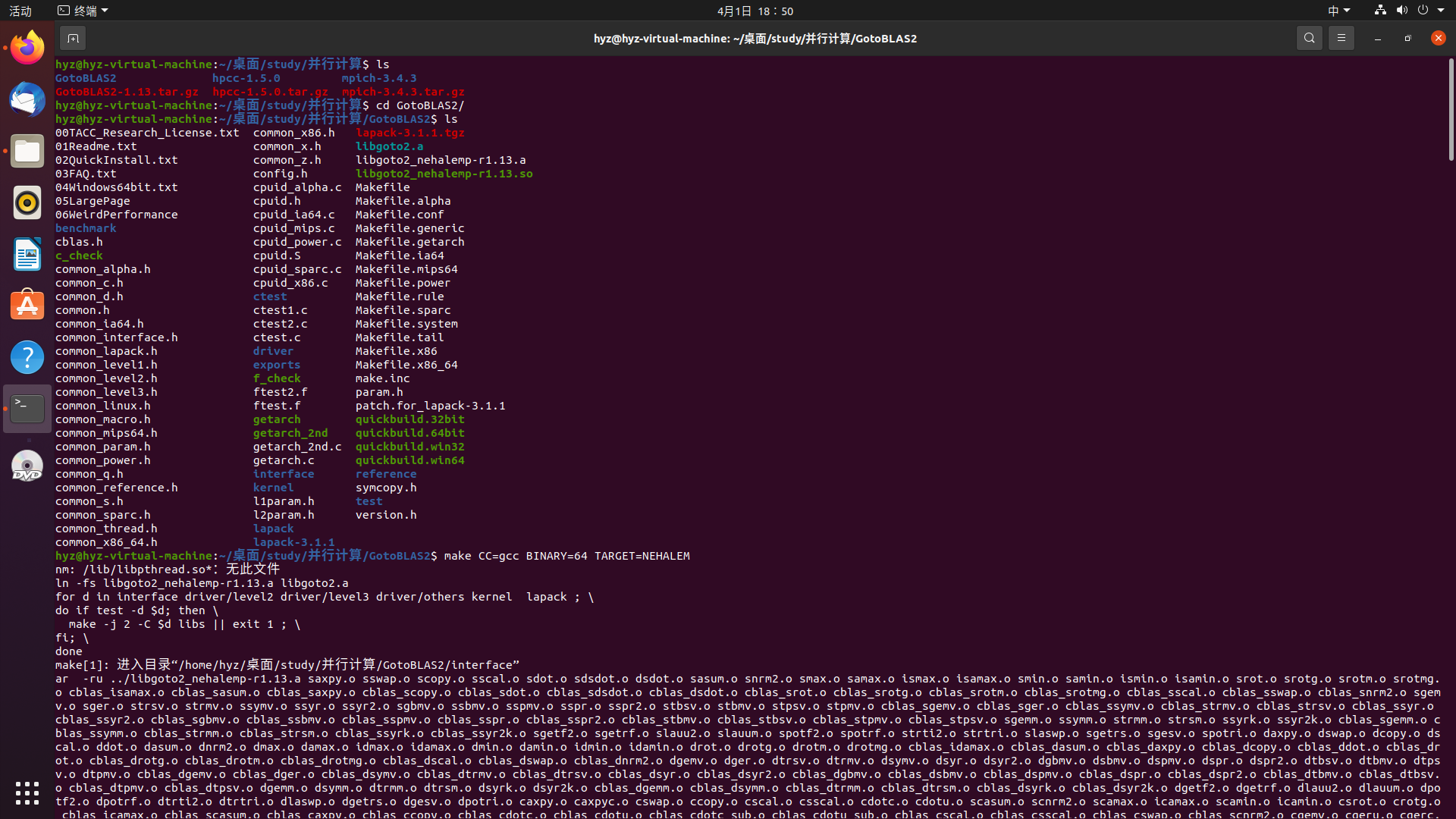Launch Rhythmbox music player

27,202
